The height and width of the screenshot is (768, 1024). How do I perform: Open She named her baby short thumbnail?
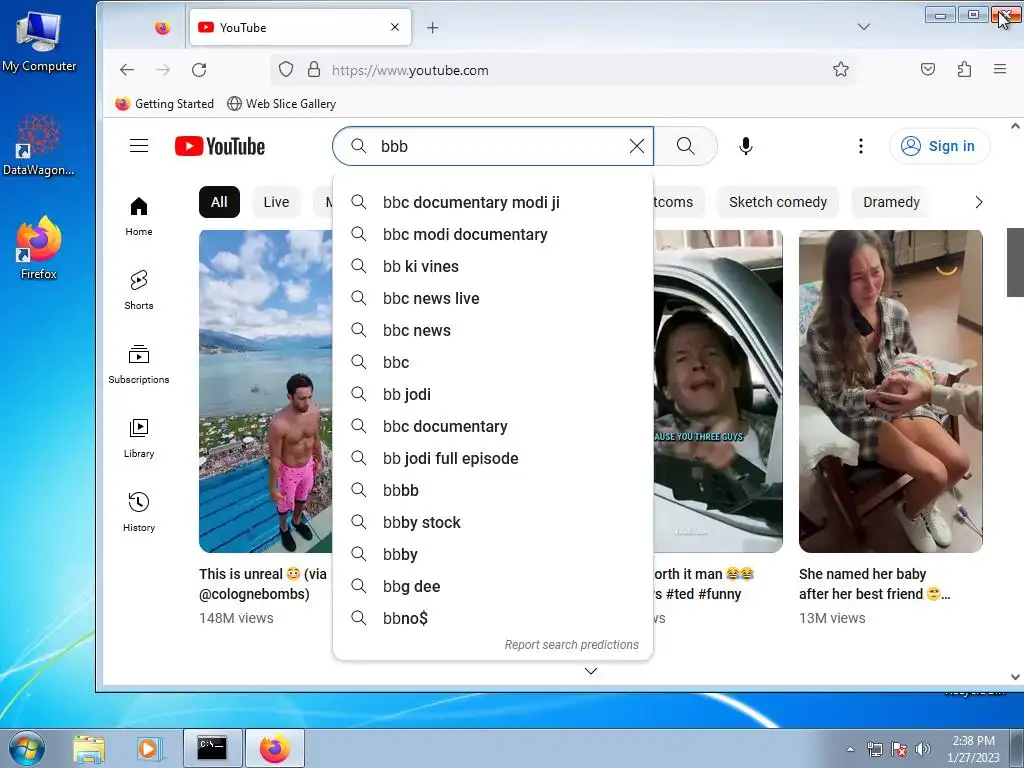pos(891,391)
